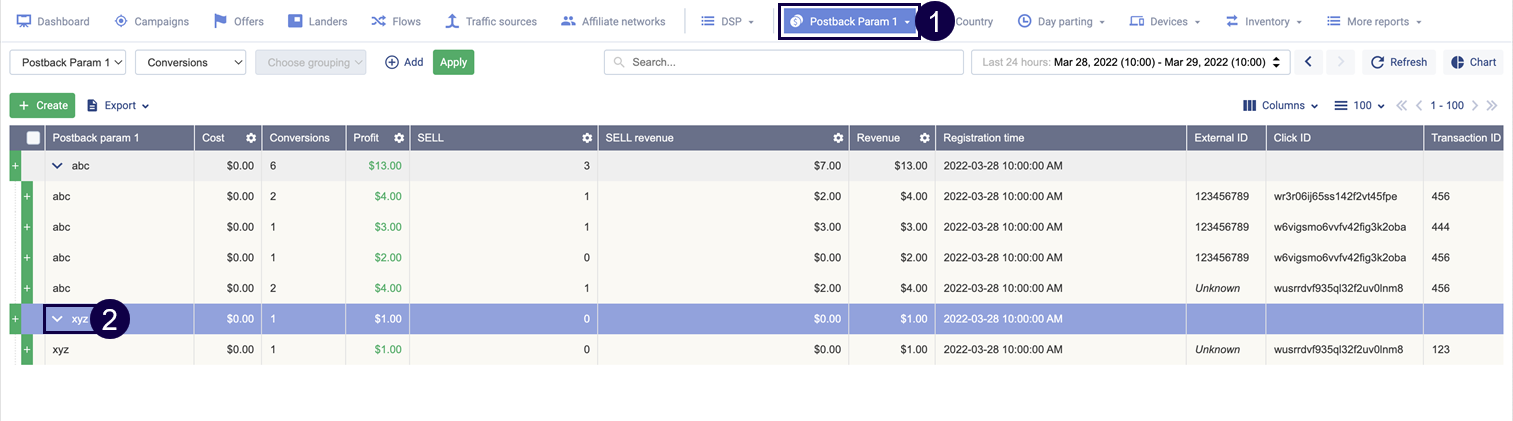Go to previous date range arrow
The height and width of the screenshot is (421, 1513).
pyautogui.click(x=1308, y=62)
